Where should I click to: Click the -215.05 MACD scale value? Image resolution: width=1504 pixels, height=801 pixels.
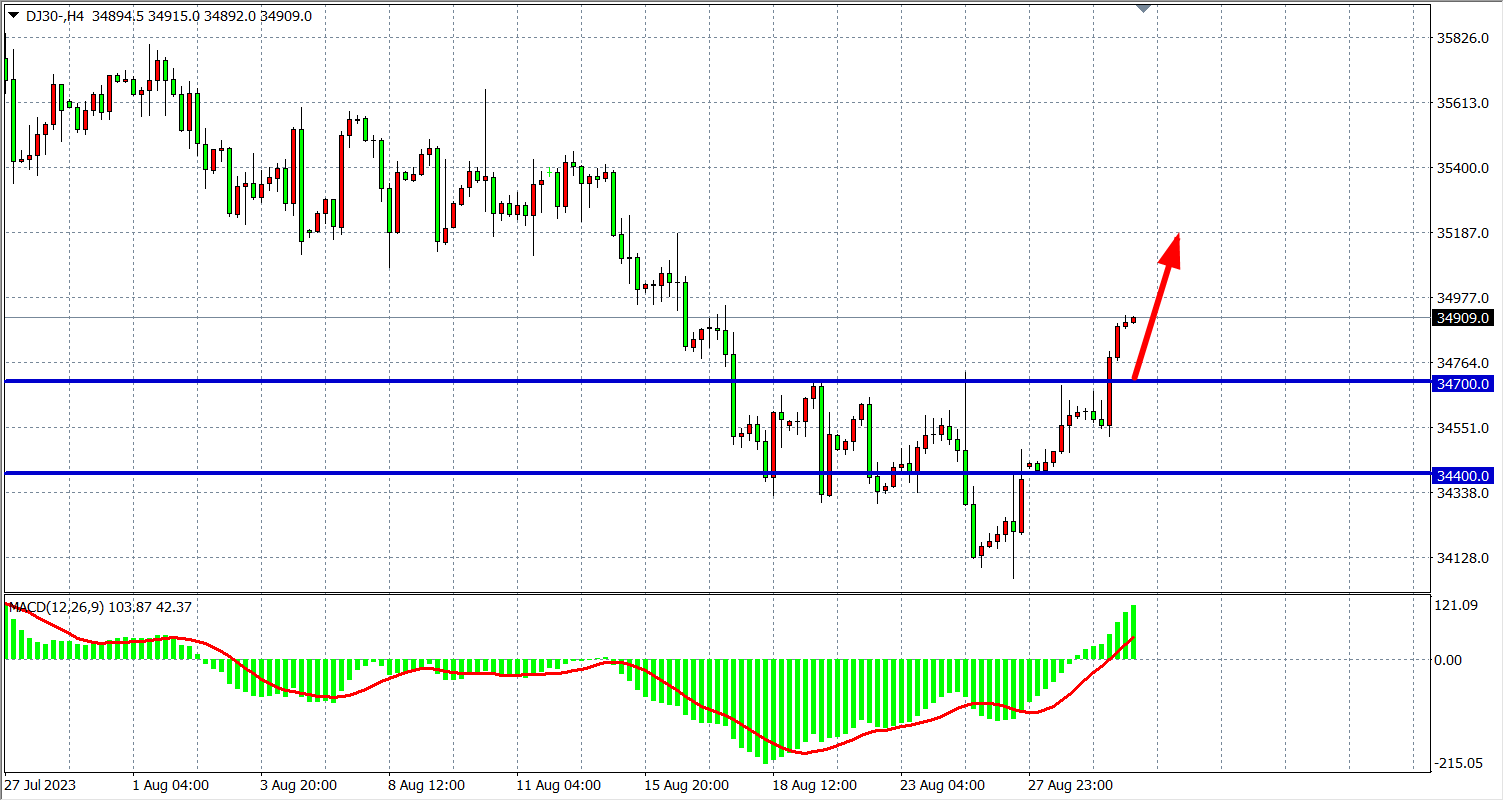(x=1458, y=763)
